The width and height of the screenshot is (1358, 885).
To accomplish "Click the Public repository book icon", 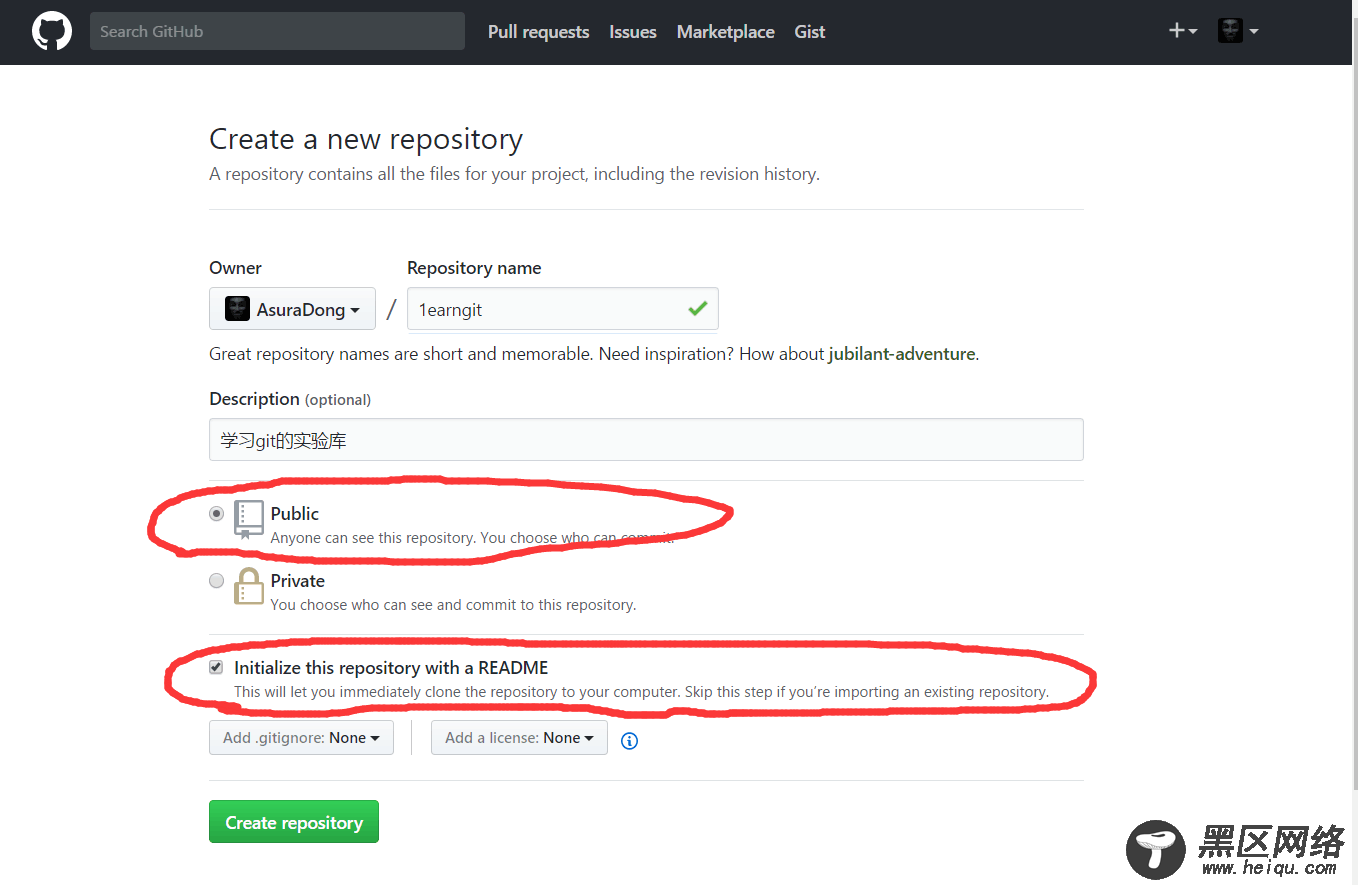I will [x=249, y=519].
